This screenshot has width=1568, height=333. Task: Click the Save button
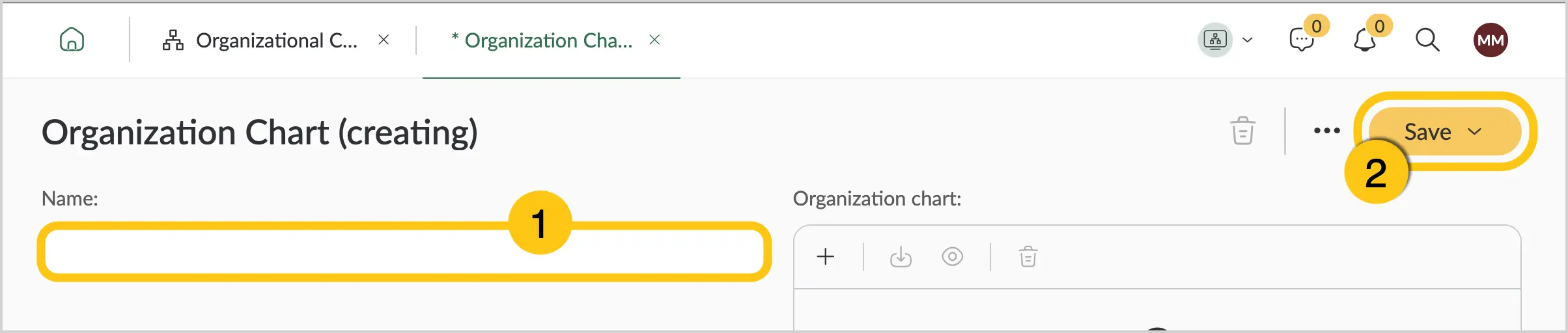coord(1427,131)
